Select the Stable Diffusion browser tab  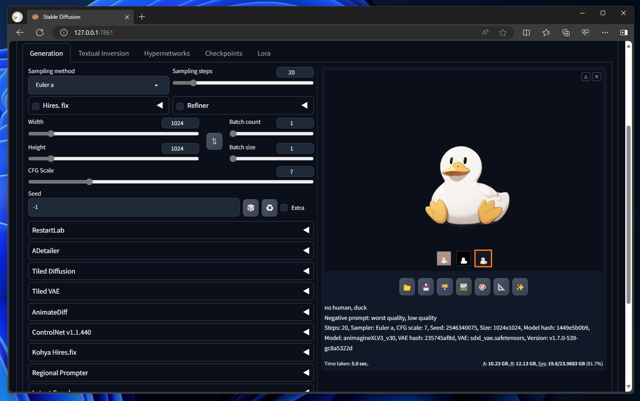pos(80,17)
